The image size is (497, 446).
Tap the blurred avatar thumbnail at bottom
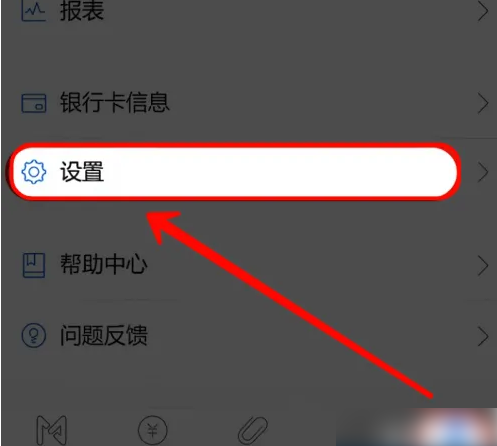(457, 428)
